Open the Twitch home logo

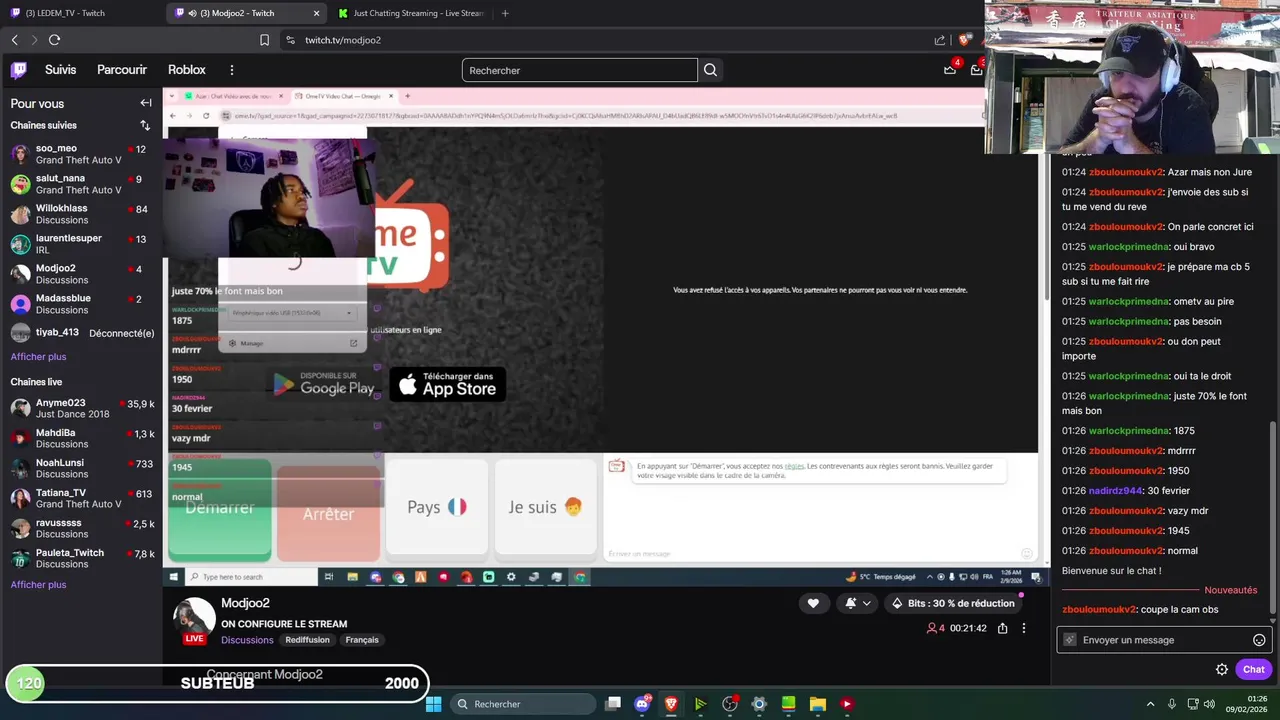click(19, 70)
